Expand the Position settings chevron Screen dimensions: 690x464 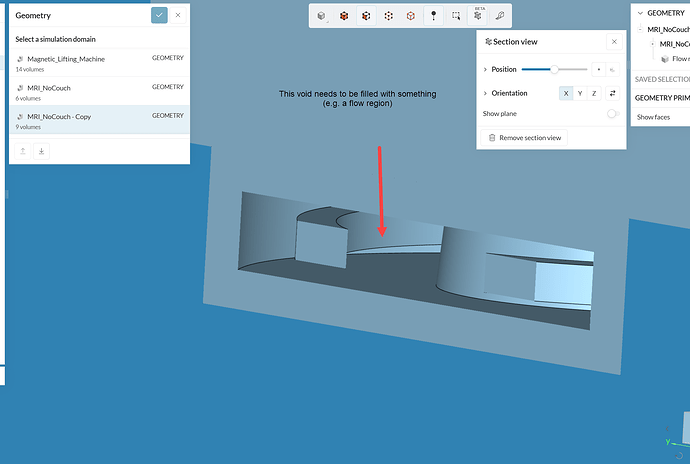coord(485,70)
